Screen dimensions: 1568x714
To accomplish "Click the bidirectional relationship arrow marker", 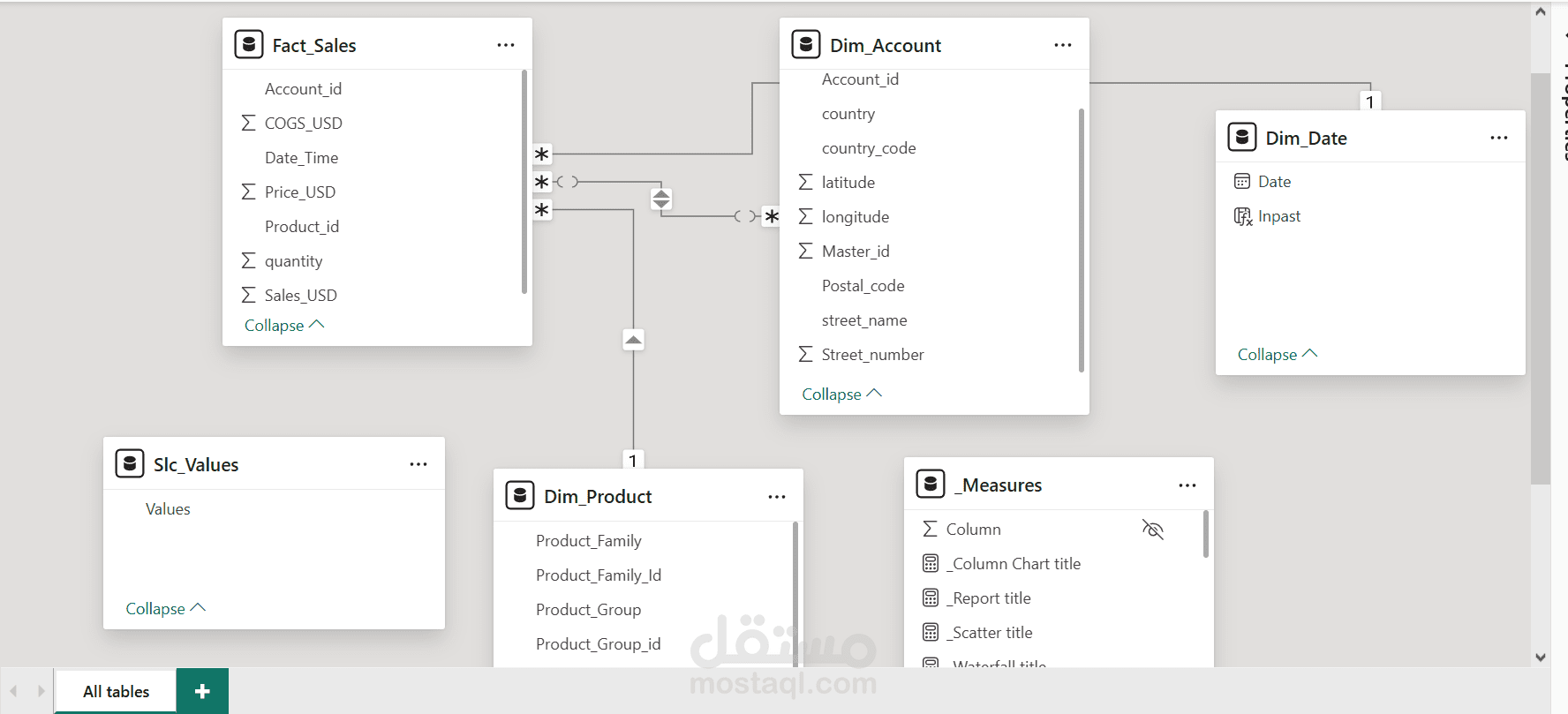I will point(661,199).
